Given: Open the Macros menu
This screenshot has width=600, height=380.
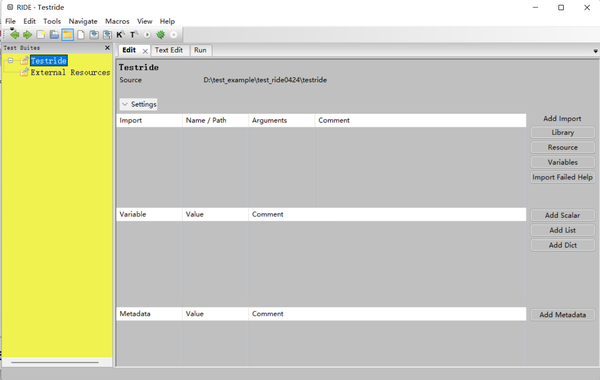Looking at the screenshot, I should click(117, 21).
